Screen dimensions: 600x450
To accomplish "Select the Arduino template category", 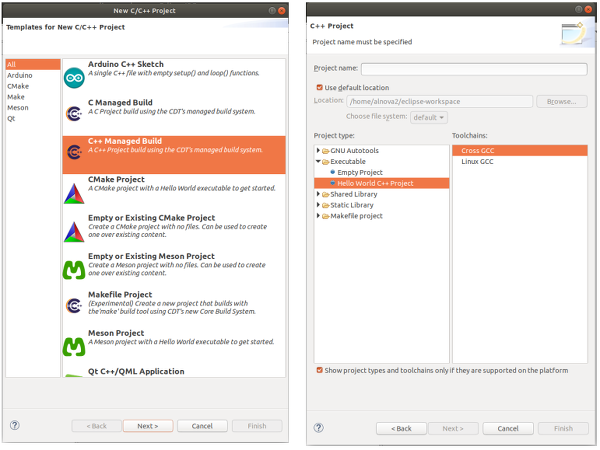I will click(33, 75).
